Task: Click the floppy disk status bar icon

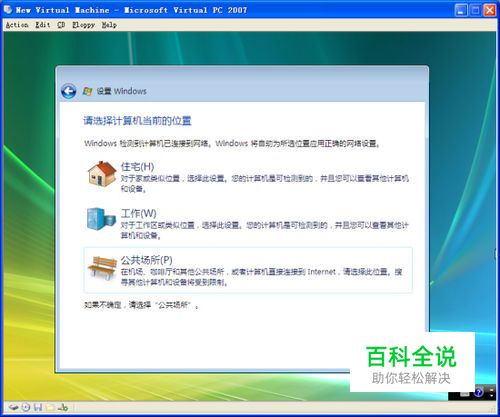Action: 38,407
